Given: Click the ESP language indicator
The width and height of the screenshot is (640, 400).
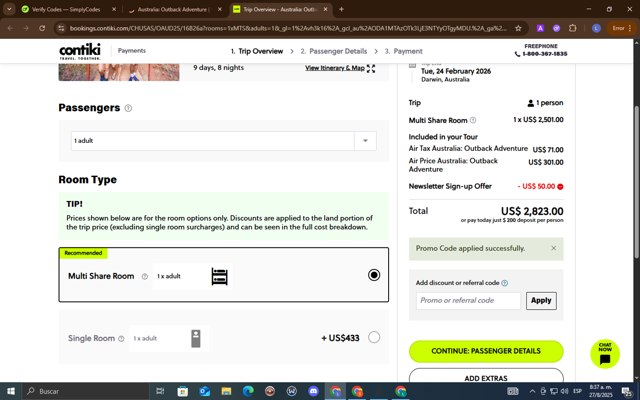Looking at the screenshot, I should (x=577, y=391).
